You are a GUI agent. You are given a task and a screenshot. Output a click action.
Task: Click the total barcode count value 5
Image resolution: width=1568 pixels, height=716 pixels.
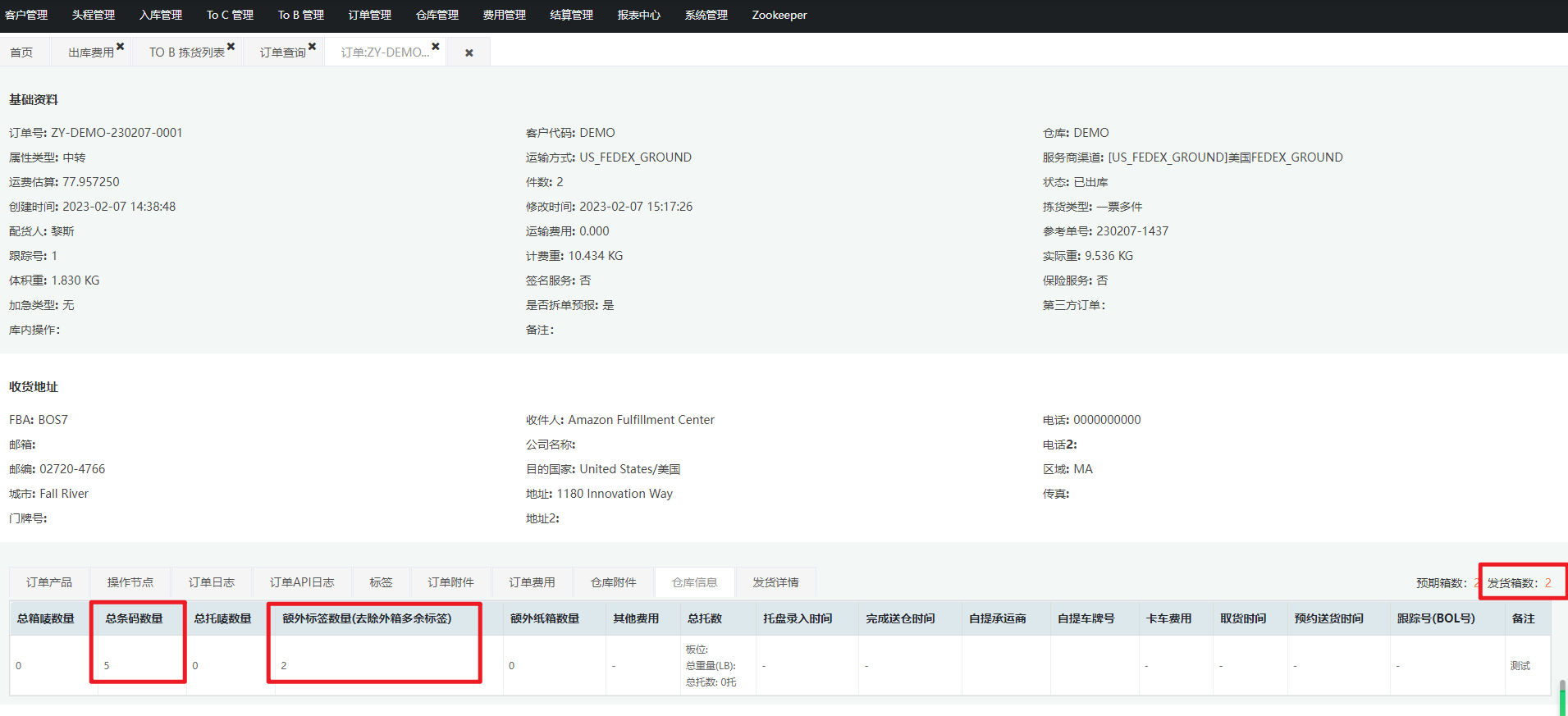point(107,666)
